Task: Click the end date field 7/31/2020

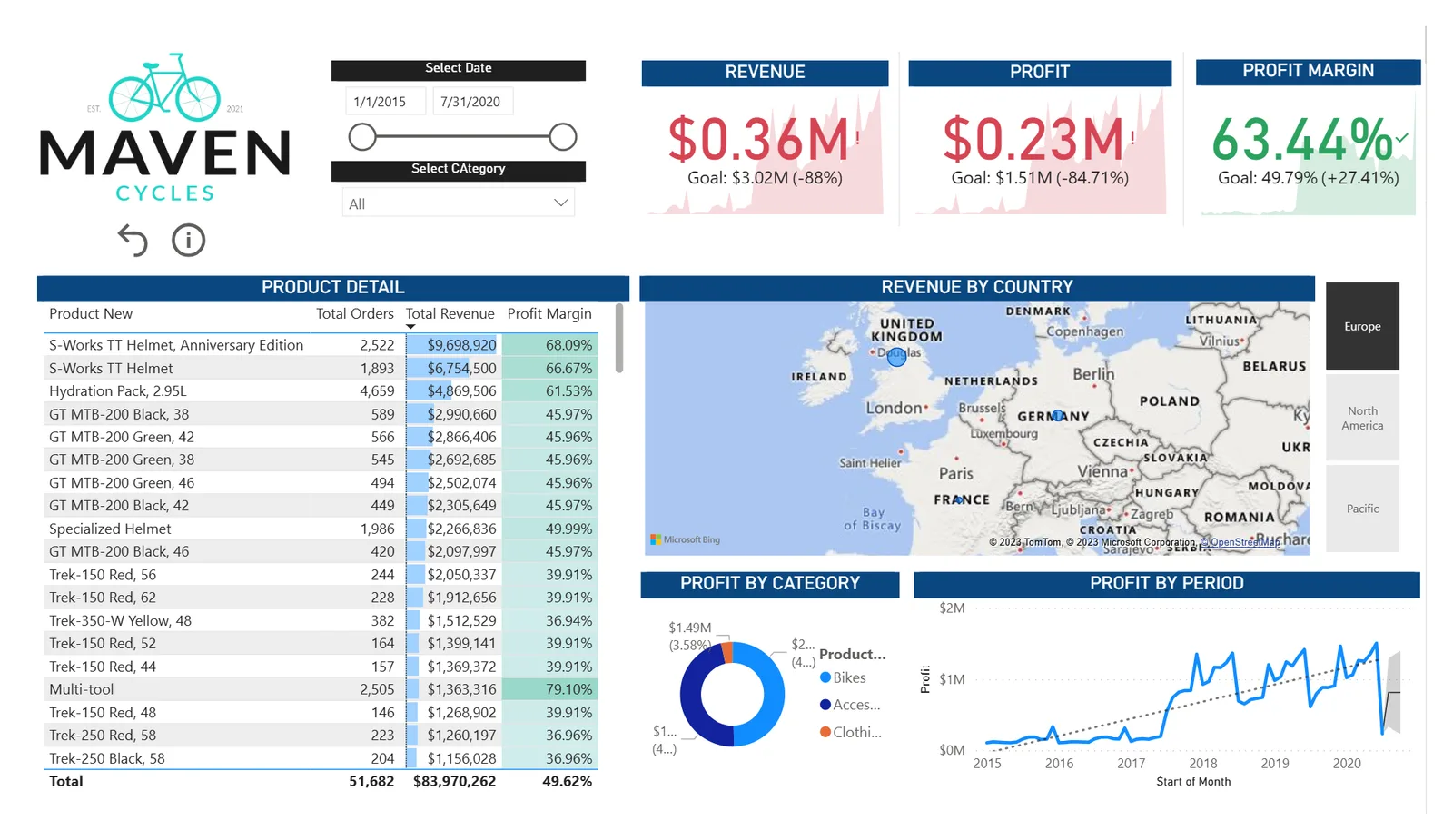Action: coord(473,102)
